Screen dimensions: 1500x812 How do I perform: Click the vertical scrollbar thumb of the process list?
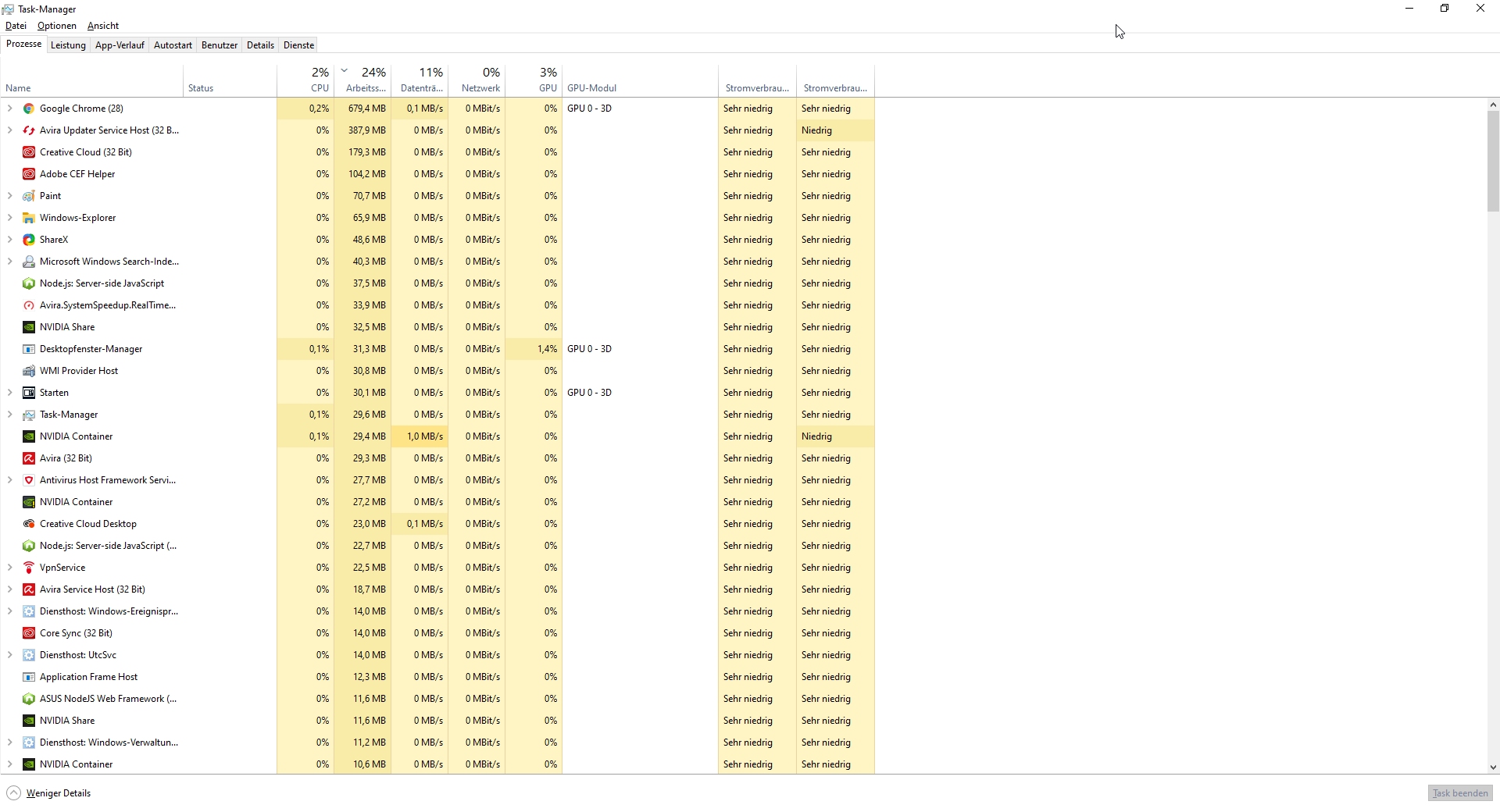[x=1493, y=161]
